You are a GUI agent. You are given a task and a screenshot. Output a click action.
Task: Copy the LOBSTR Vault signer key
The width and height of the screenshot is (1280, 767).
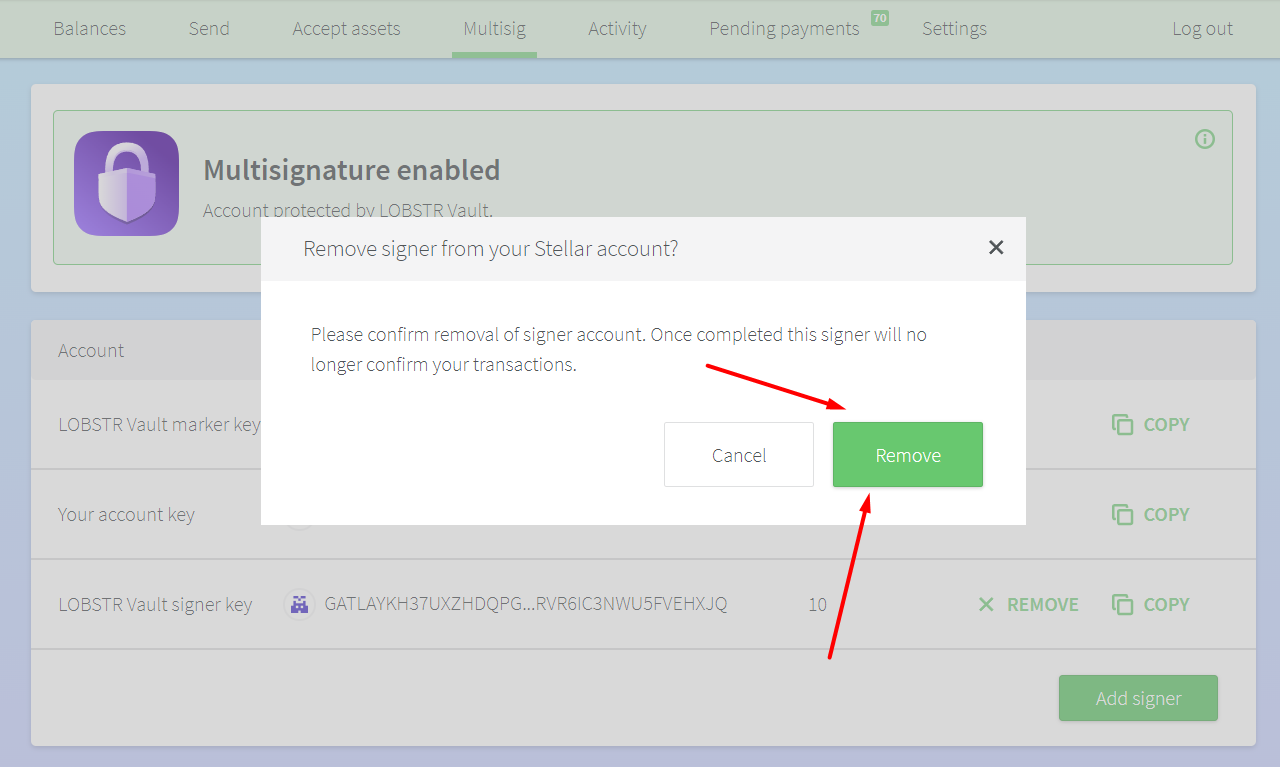[x=1150, y=604]
